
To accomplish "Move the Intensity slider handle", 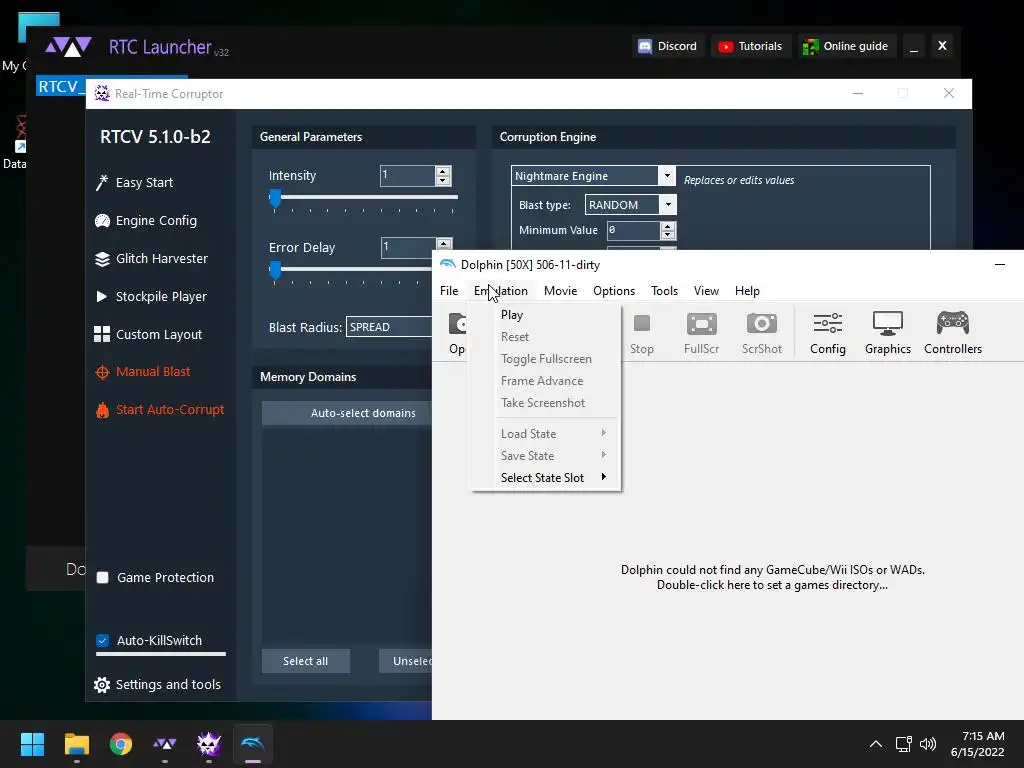I will click(x=275, y=198).
